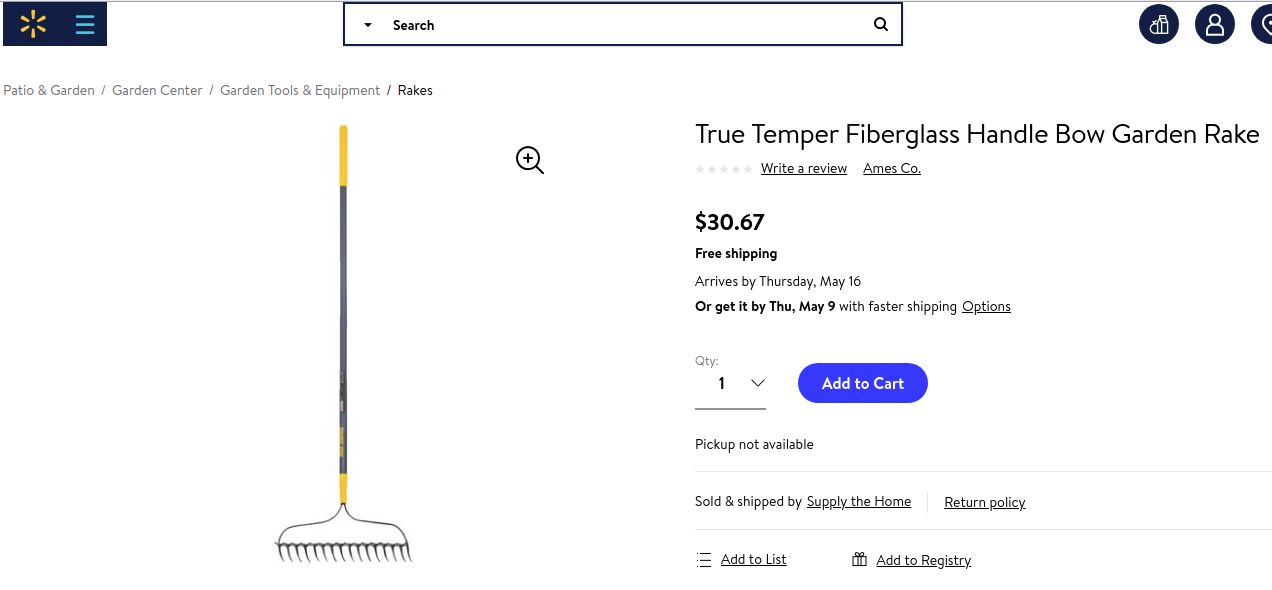This screenshot has width=1272, height=590.
Task: View the Return policy
Action: 984,502
